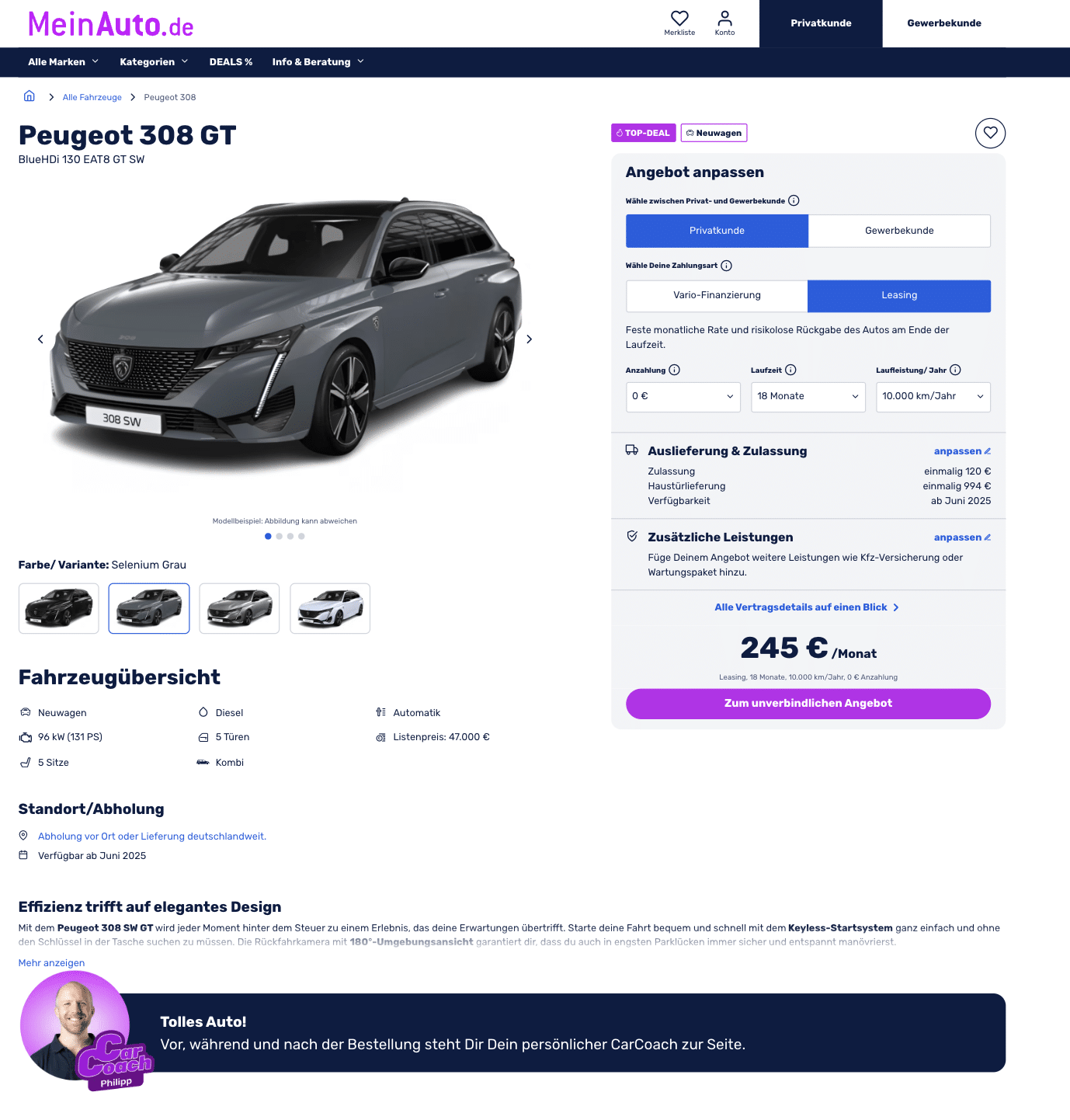The width and height of the screenshot is (1070, 1120).
Task: Switch payment type to Vario-Finanzierung
Action: click(x=717, y=295)
